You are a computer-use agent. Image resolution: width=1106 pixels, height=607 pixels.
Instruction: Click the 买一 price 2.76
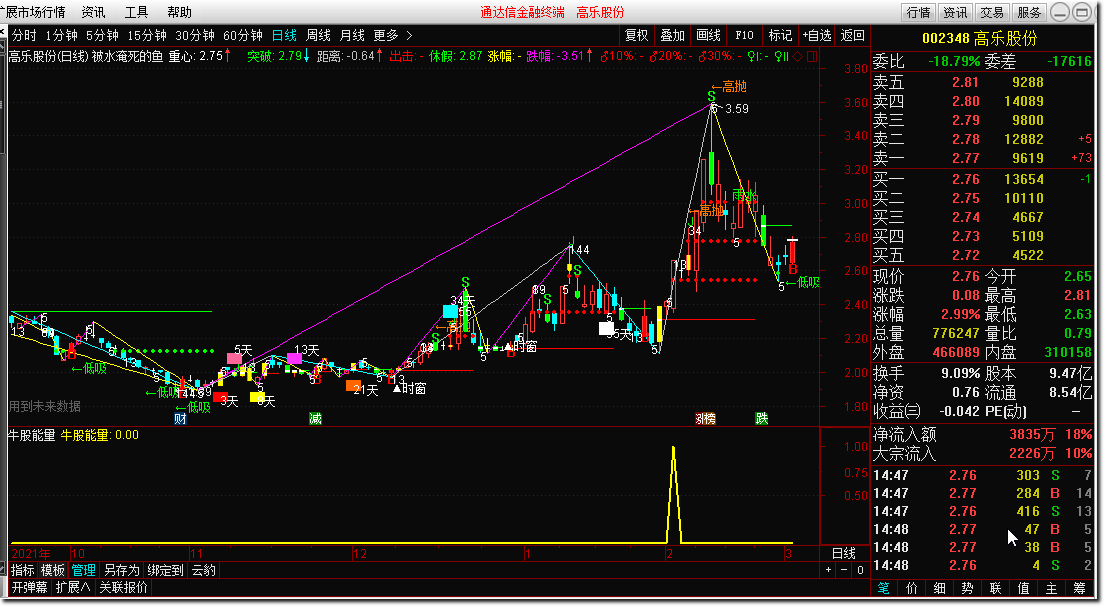(x=965, y=179)
